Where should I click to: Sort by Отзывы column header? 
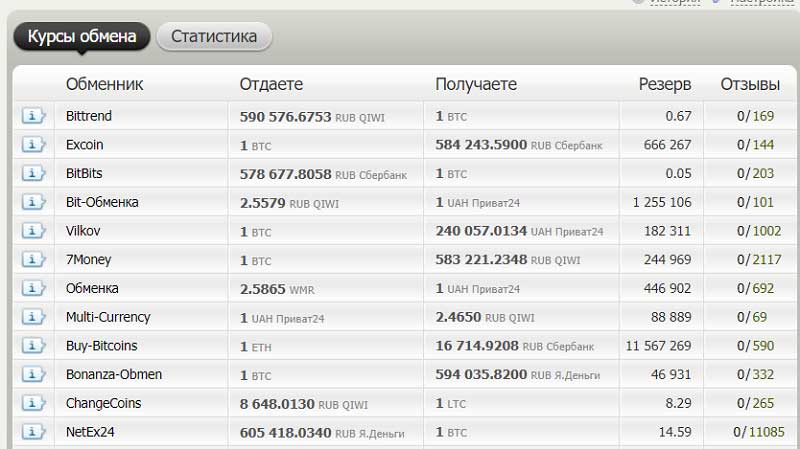[x=750, y=84]
